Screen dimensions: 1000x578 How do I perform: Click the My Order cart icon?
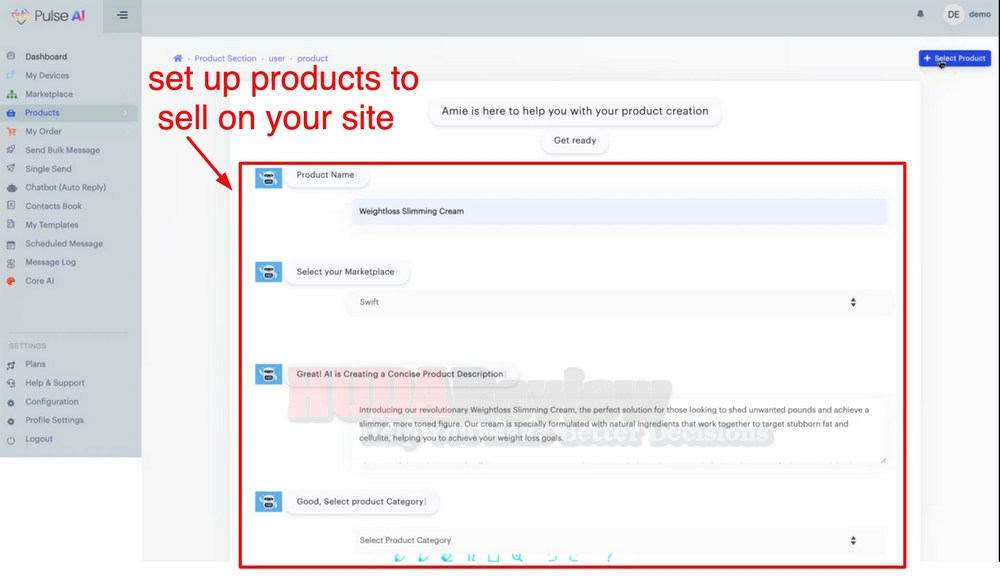(11, 131)
